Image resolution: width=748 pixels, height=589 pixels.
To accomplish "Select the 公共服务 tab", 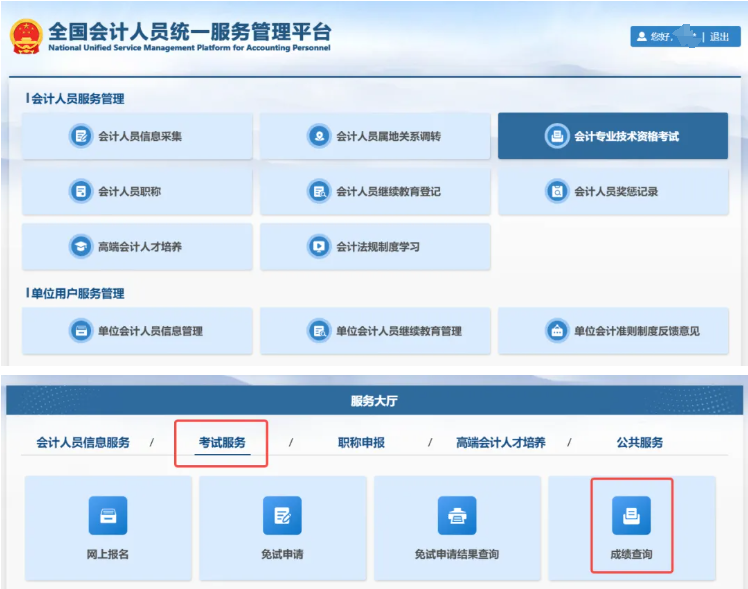I will coord(640,442).
